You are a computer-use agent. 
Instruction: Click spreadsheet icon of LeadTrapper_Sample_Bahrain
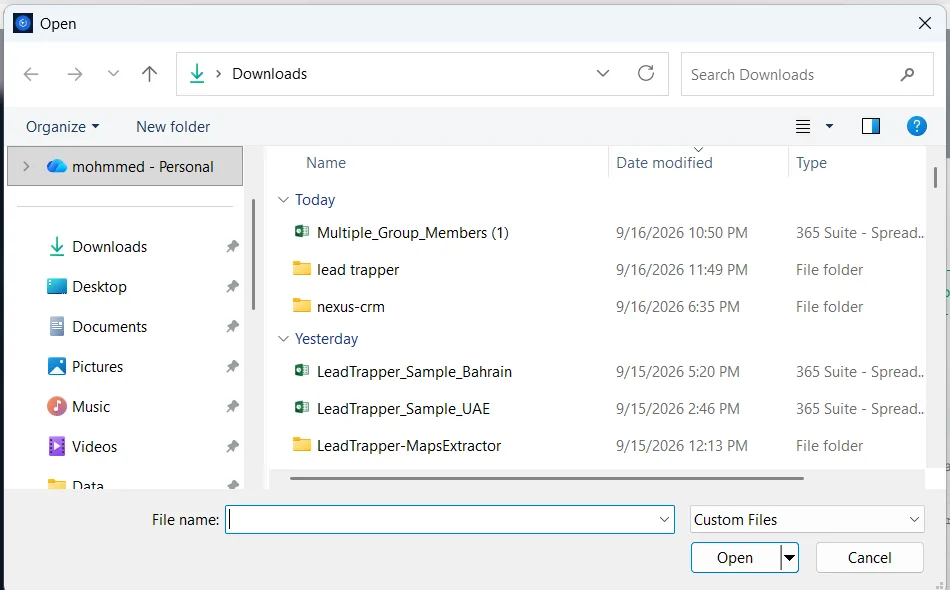[302, 370]
